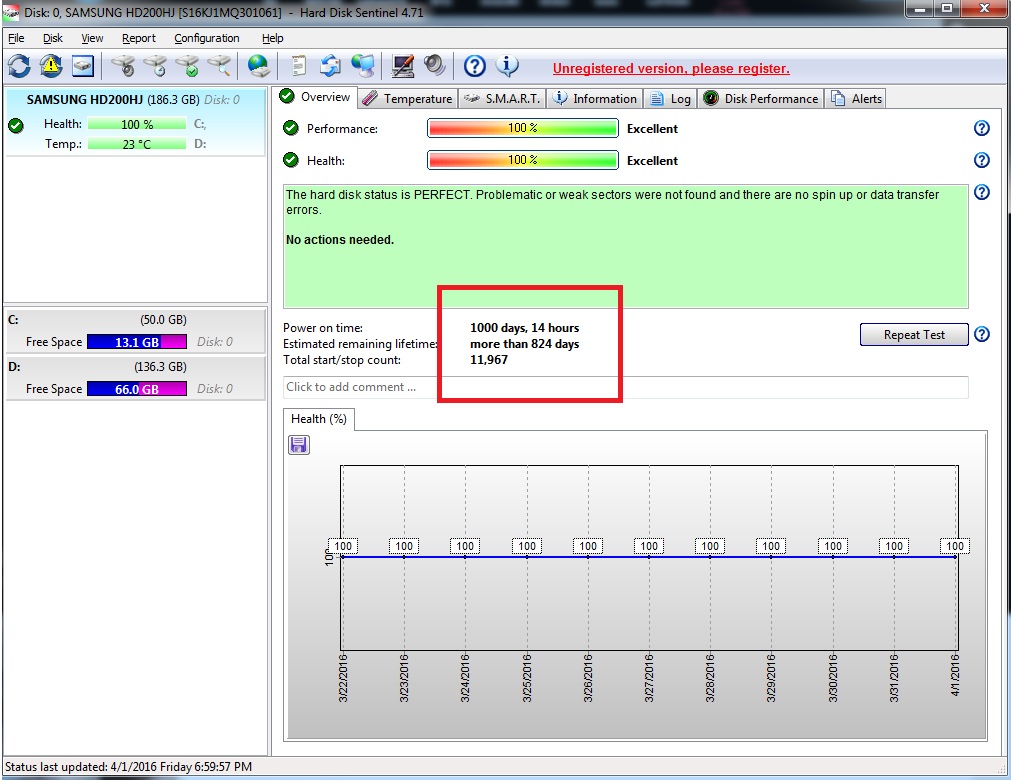Viewport: 1011px width, 780px height.
Task: Open the Disk menu
Action: 53,38
